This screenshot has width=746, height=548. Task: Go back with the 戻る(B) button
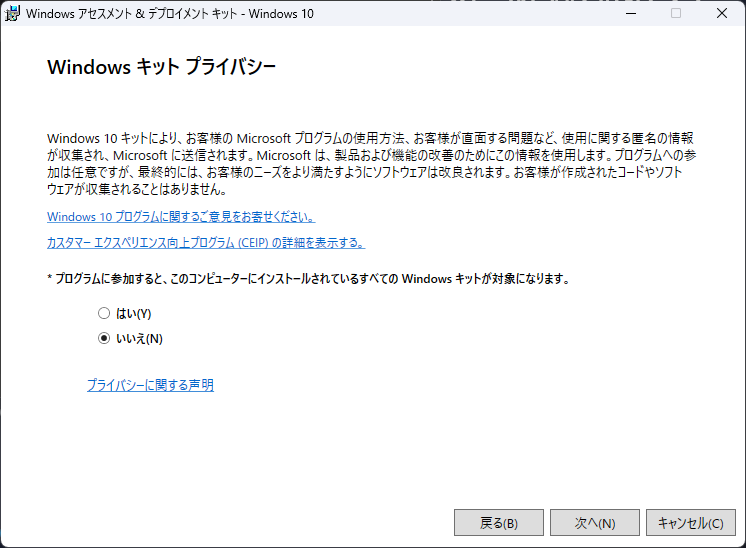[499, 523]
